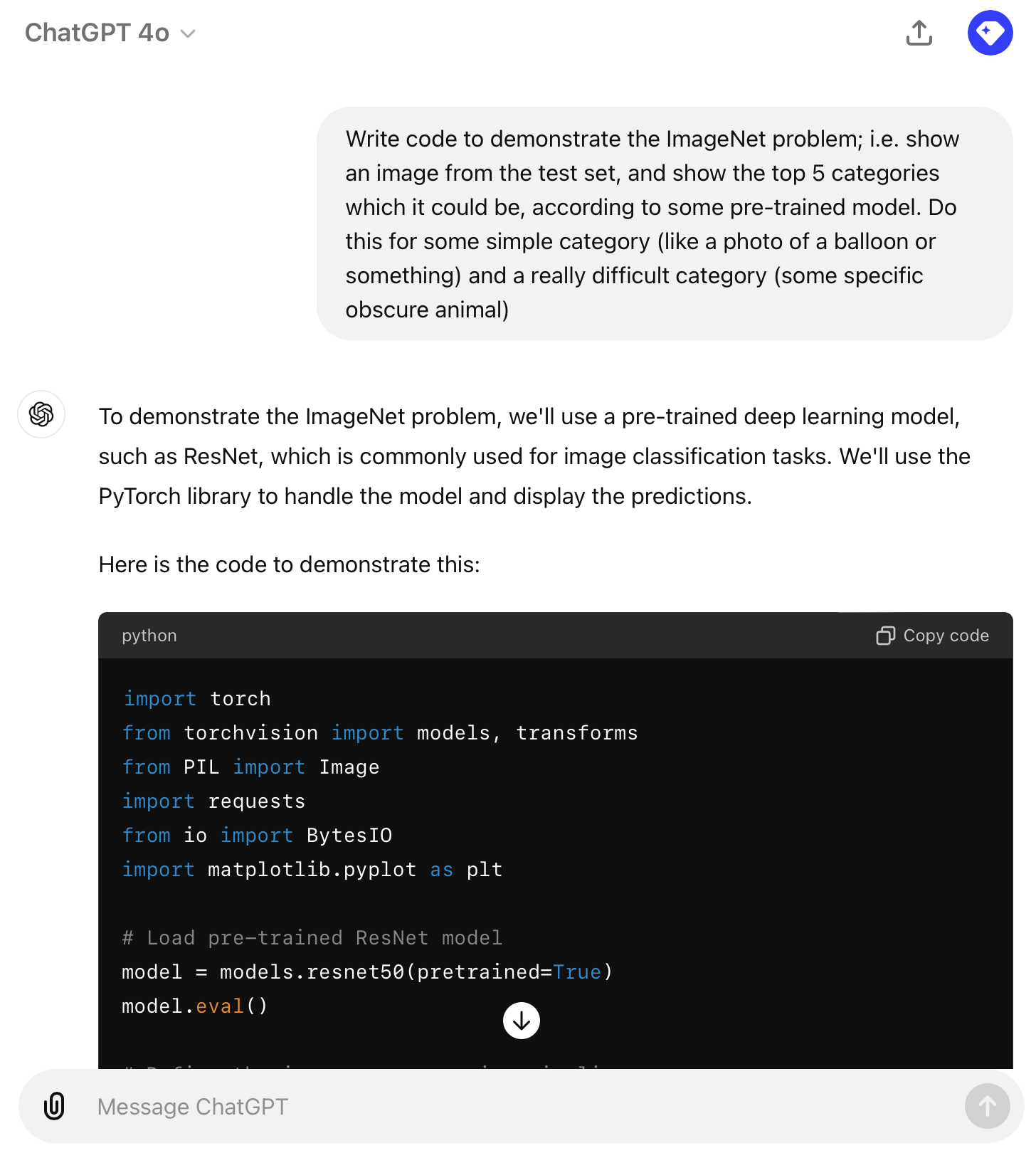The height and width of the screenshot is (1153, 1036).
Task: Click the '# Load pre-trained ResNet model' comment
Action: [x=312, y=938]
